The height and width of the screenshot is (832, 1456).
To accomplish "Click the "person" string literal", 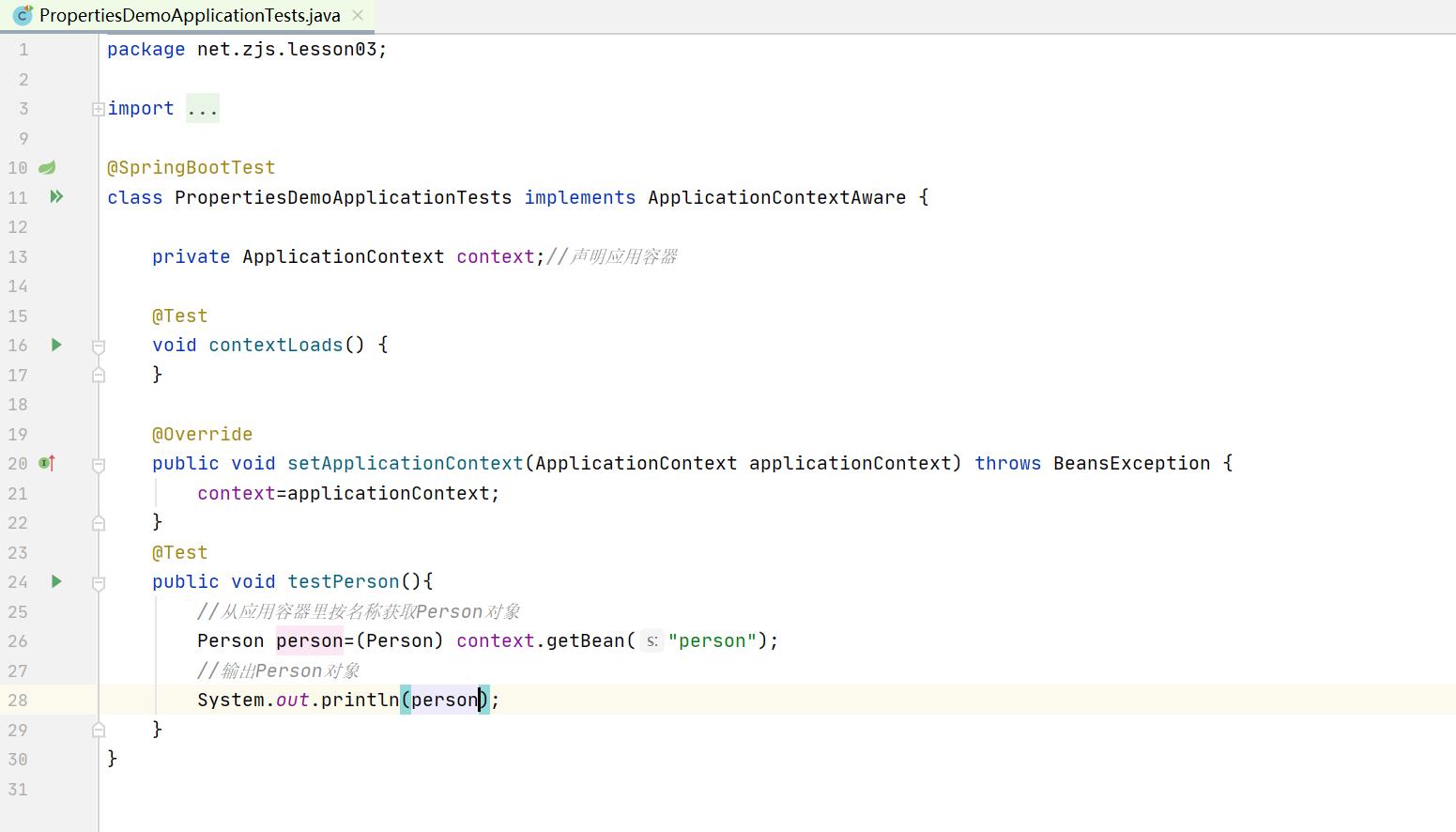I will point(713,640).
